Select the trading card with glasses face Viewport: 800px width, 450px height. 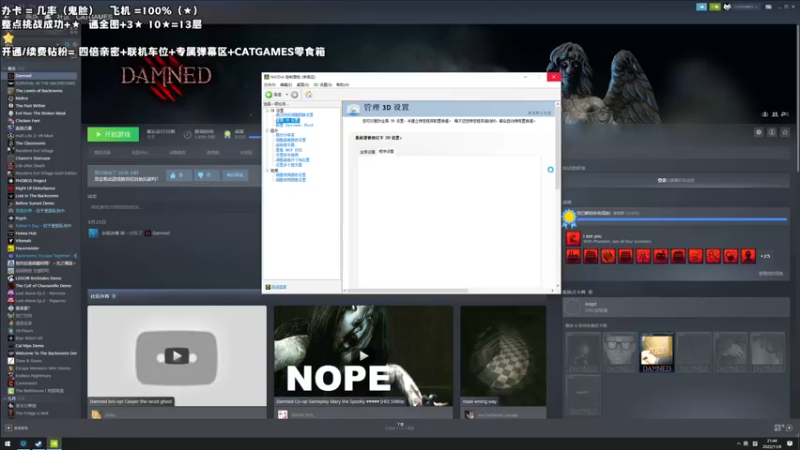(x=620, y=353)
